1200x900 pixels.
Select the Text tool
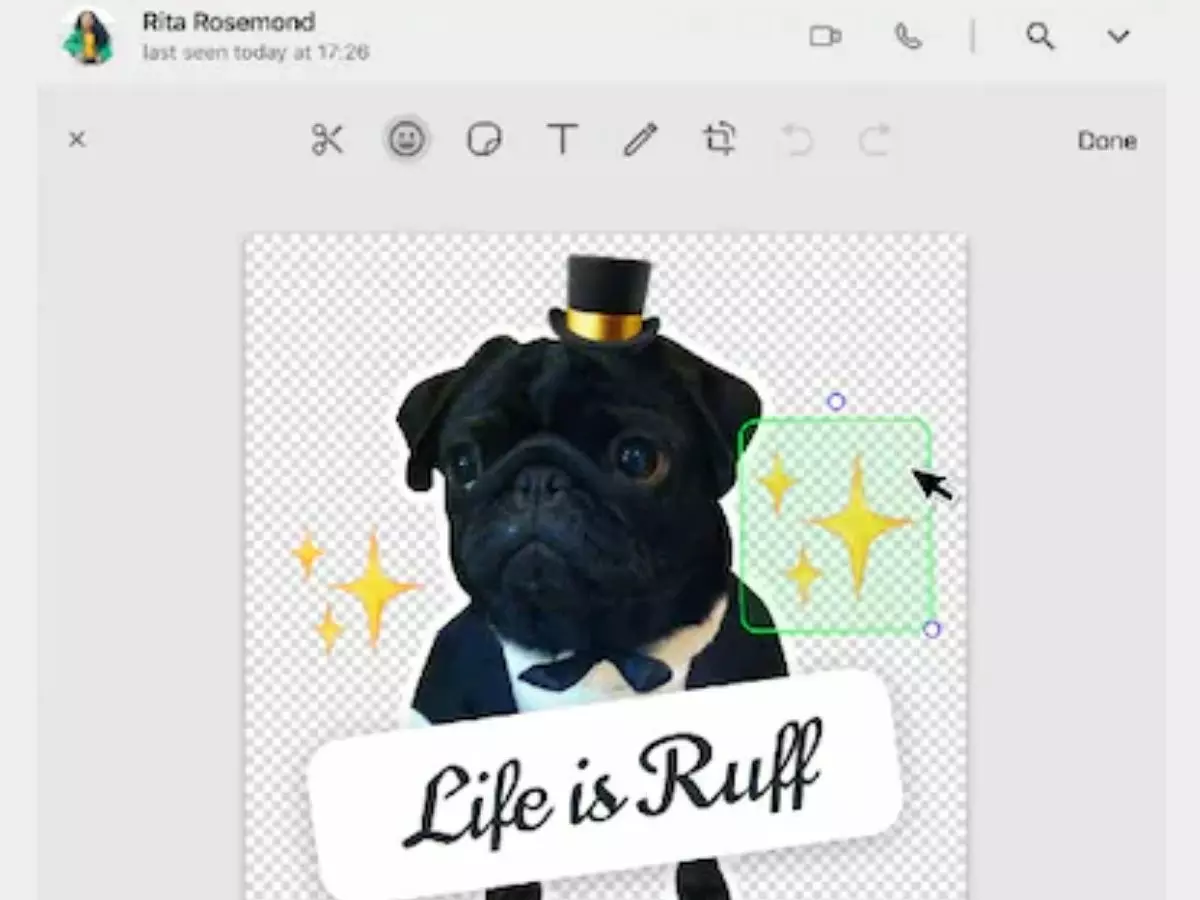click(562, 140)
